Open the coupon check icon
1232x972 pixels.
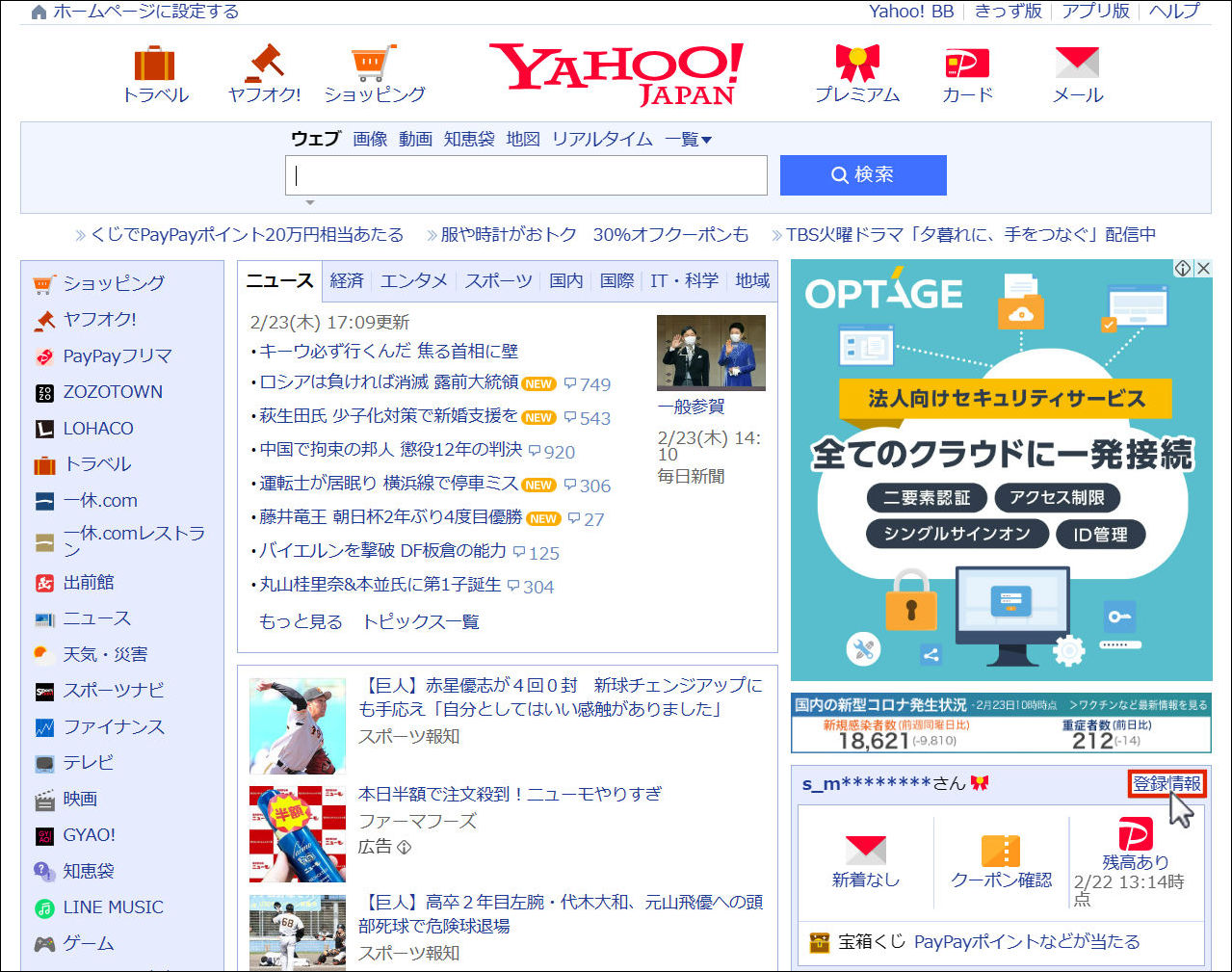[1001, 852]
